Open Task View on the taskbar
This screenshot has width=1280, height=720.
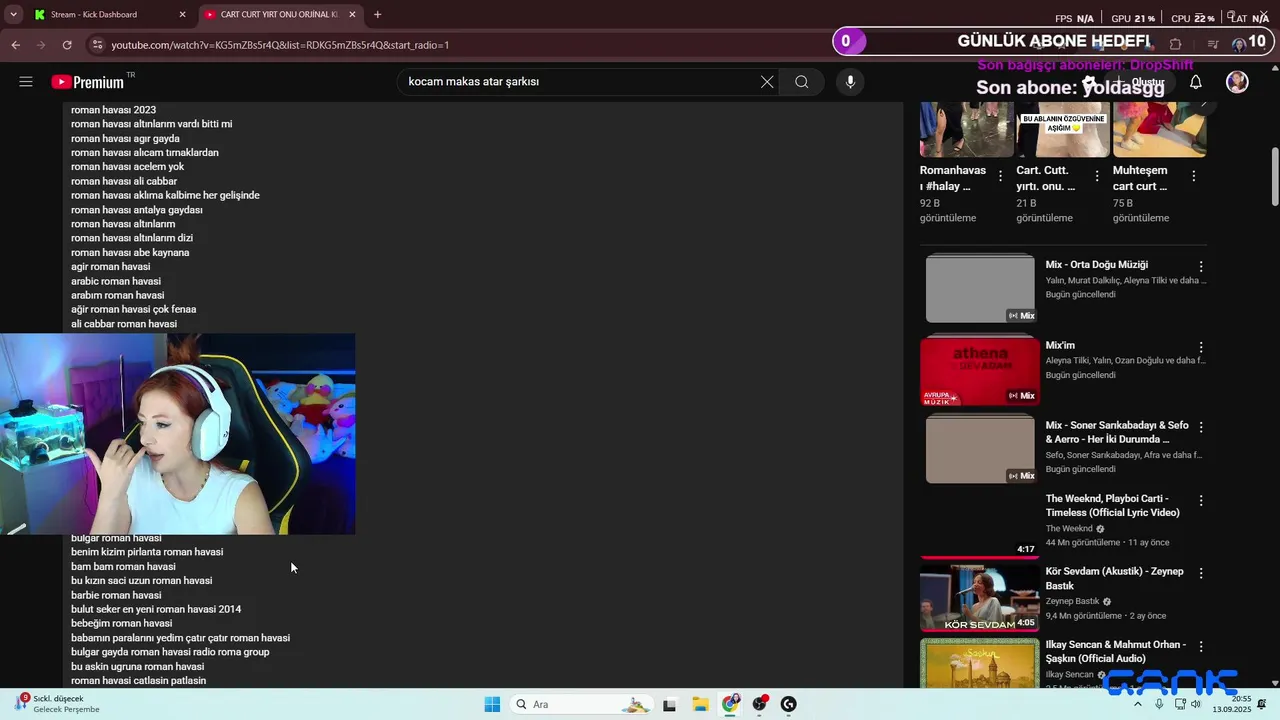(669, 704)
